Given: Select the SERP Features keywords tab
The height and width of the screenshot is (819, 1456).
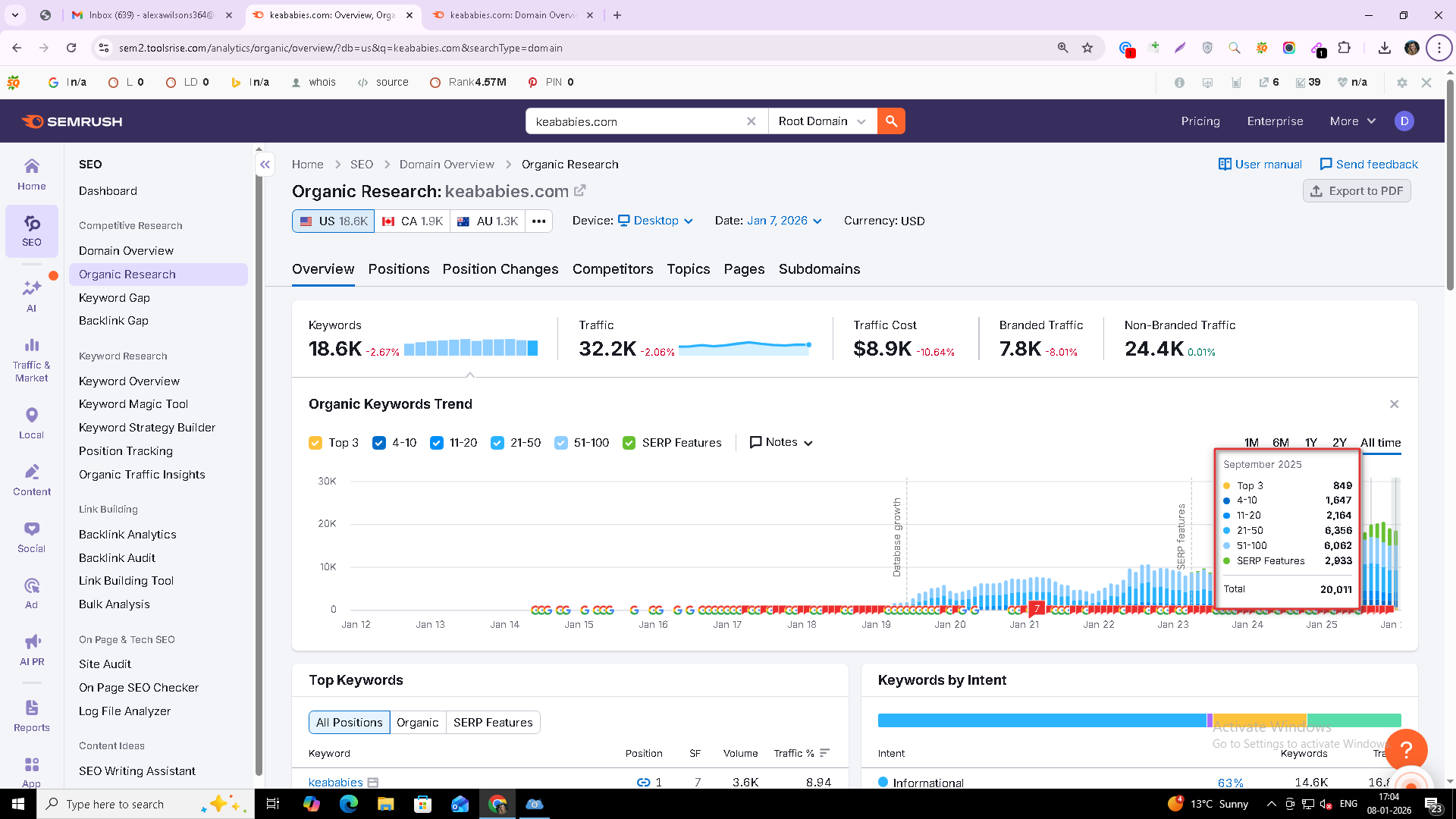Looking at the screenshot, I should pos(493,723).
